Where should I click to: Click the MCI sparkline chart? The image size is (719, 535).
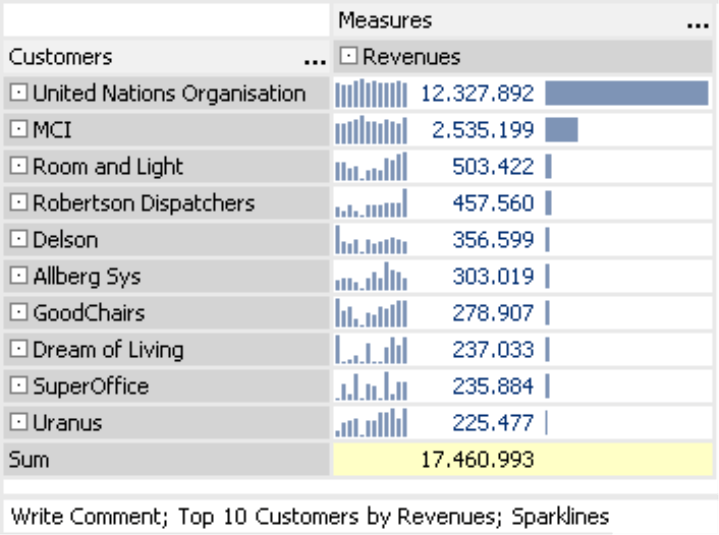[371, 130]
